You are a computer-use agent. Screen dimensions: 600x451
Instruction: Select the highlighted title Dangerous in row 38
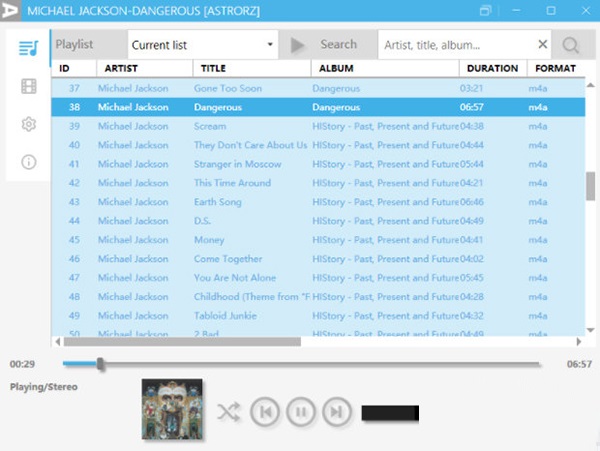(218, 107)
